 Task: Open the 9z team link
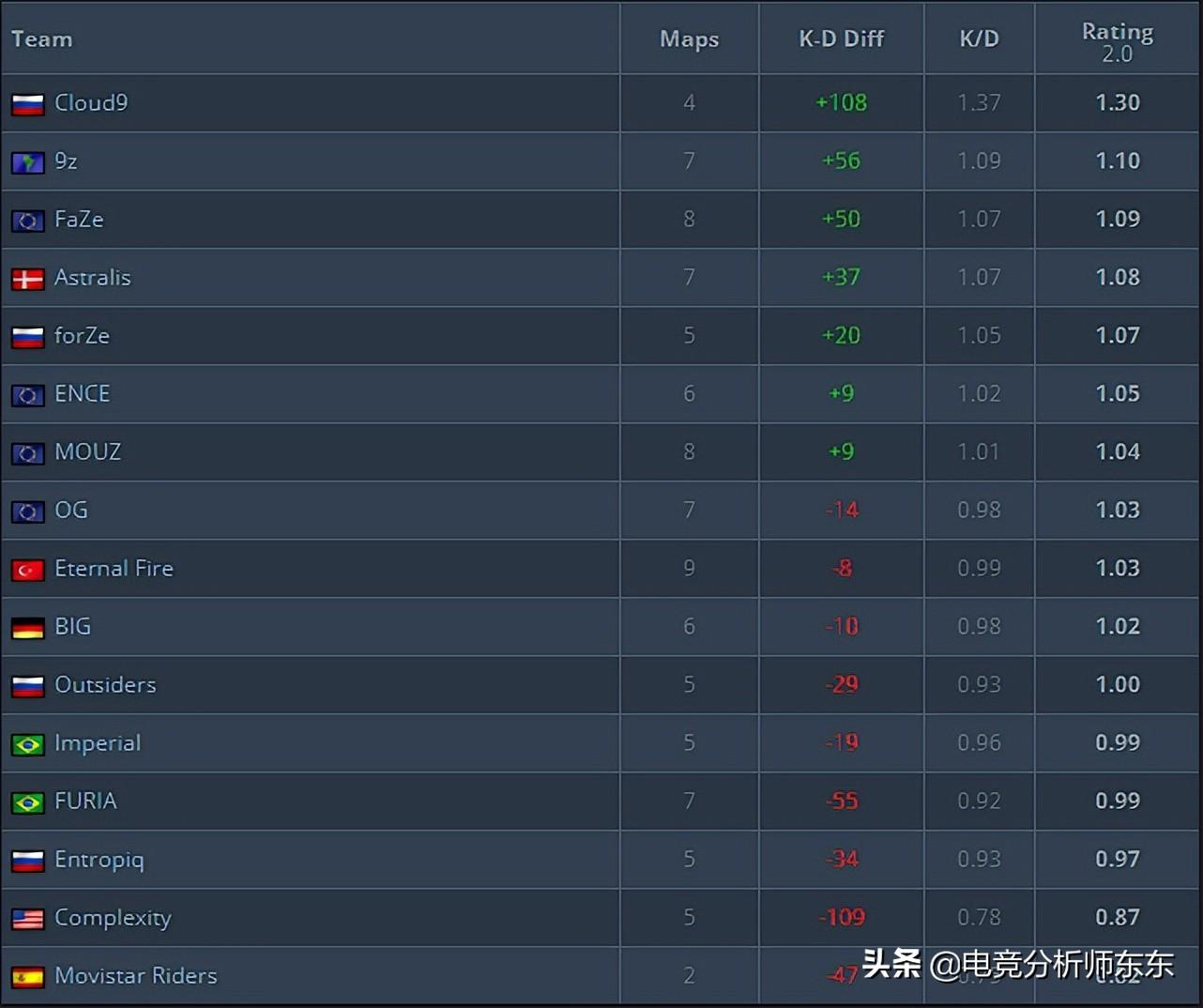[x=66, y=160]
